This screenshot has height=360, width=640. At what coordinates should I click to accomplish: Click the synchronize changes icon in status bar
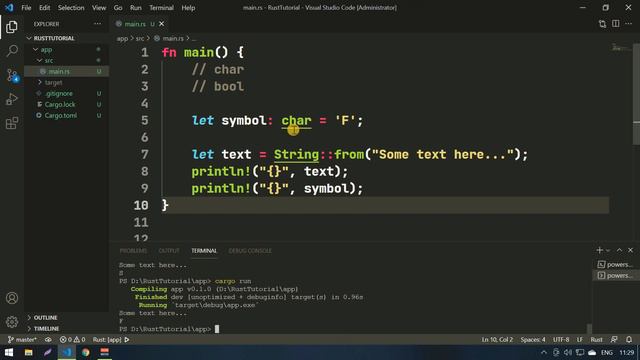coord(48,340)
